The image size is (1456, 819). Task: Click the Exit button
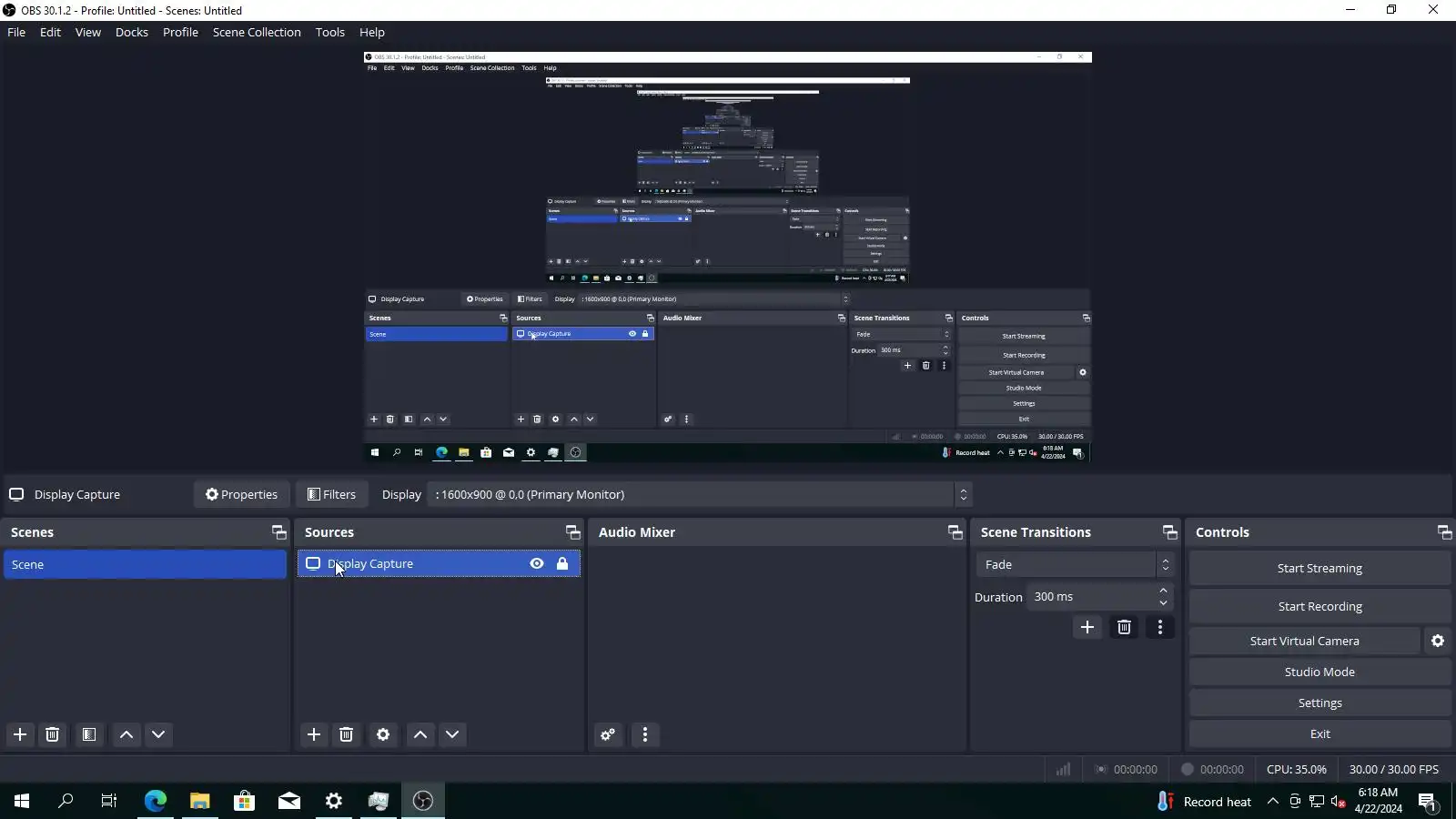tap(1319, 733)
